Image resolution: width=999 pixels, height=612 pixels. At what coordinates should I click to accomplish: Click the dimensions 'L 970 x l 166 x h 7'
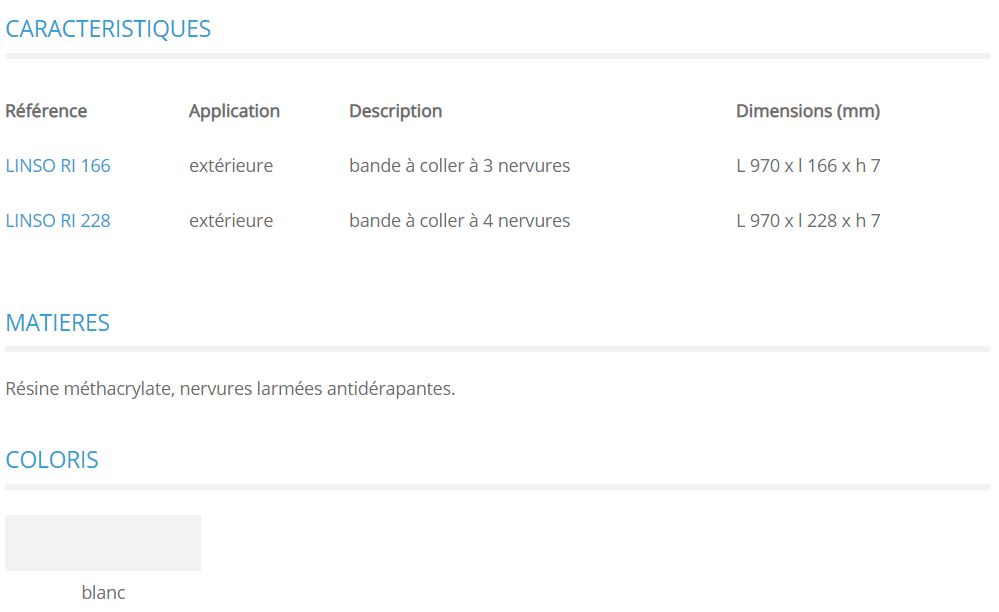[x=808, y=166]
